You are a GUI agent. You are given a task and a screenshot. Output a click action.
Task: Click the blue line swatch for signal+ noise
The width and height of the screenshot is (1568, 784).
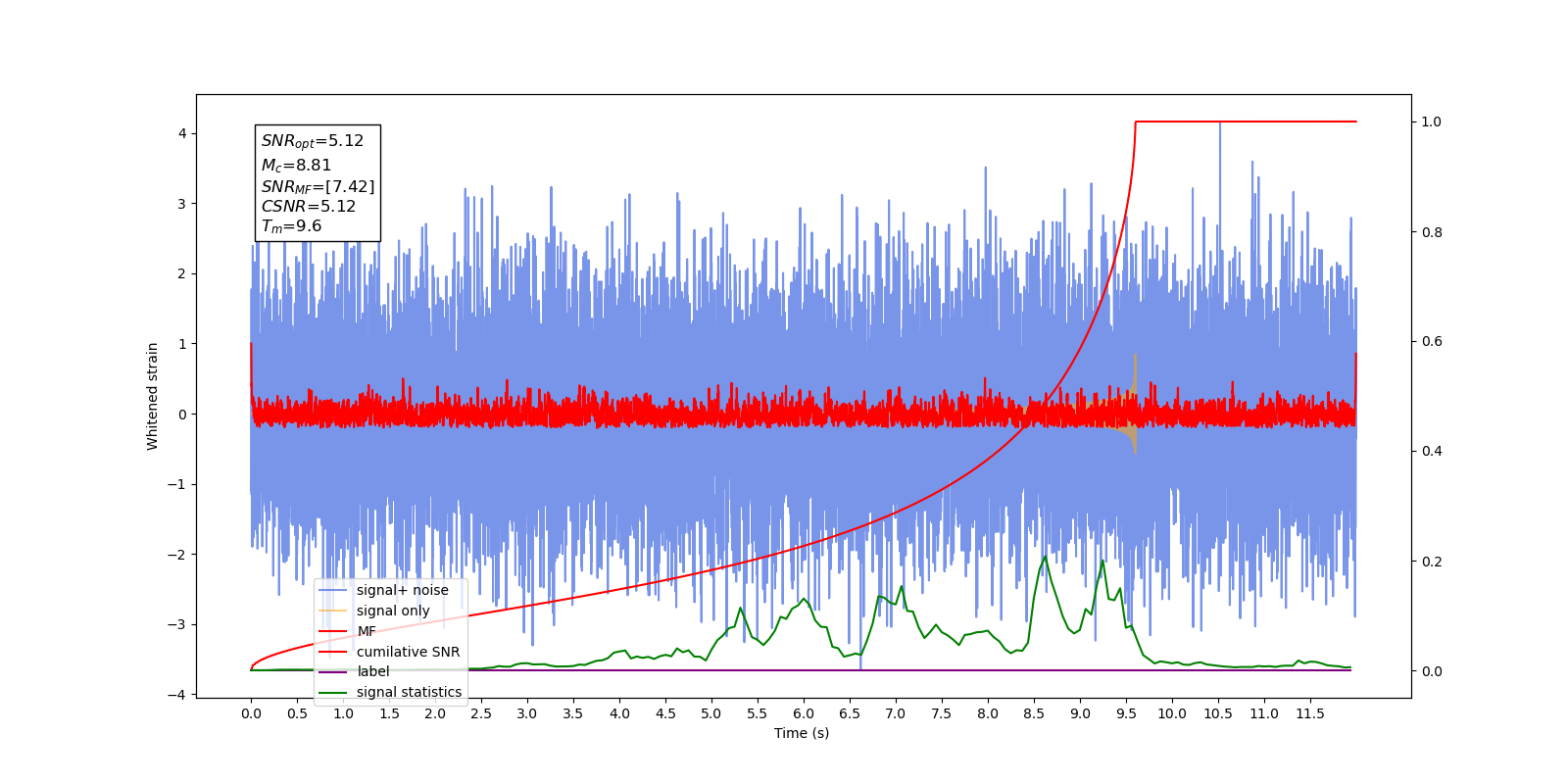coord(333,590)
